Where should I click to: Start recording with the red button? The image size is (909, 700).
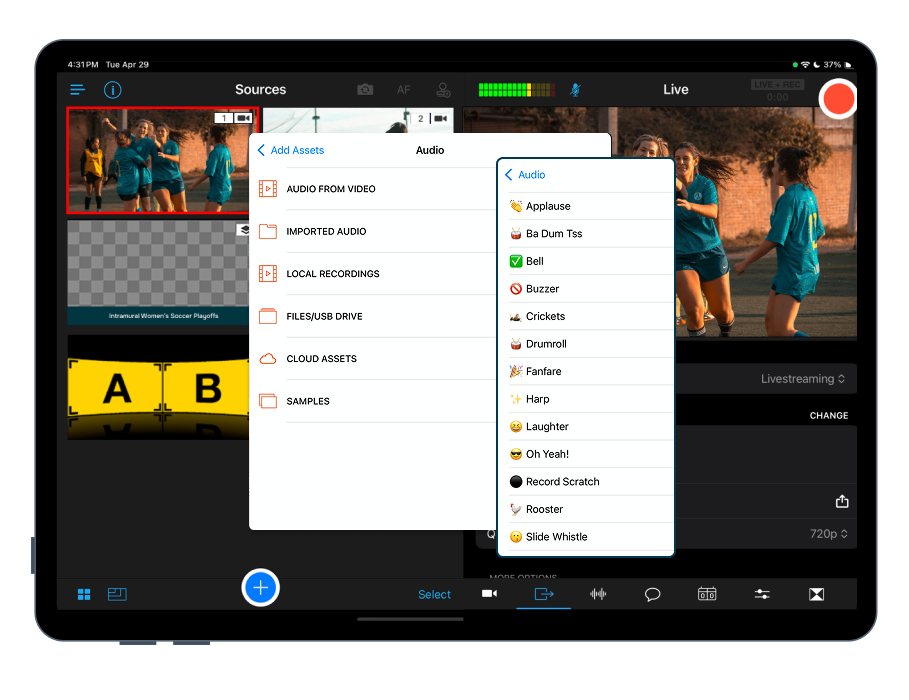pyautogui.click(x=838, y=99)
